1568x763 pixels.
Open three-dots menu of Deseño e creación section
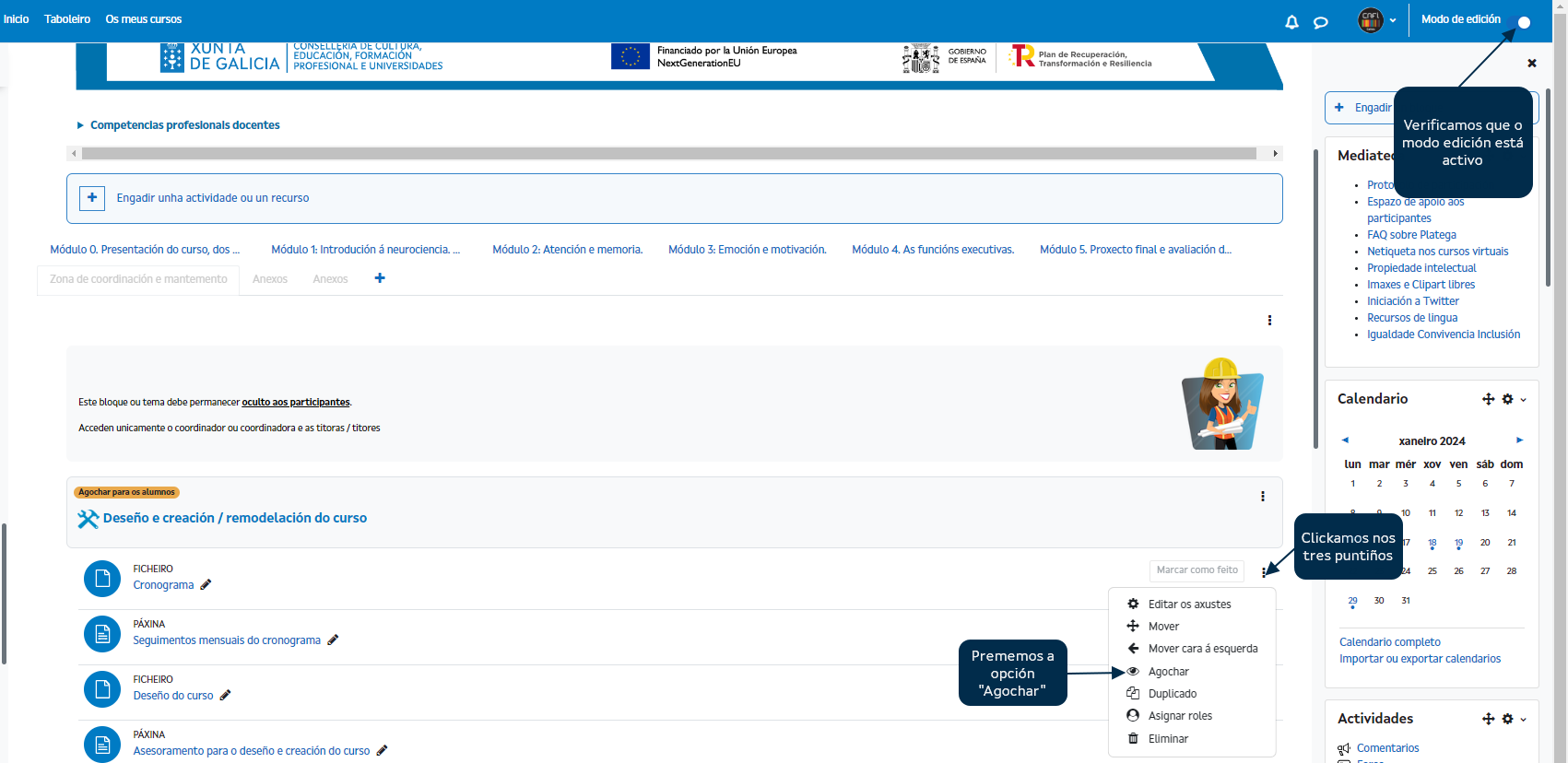[x=1262, y=497]
